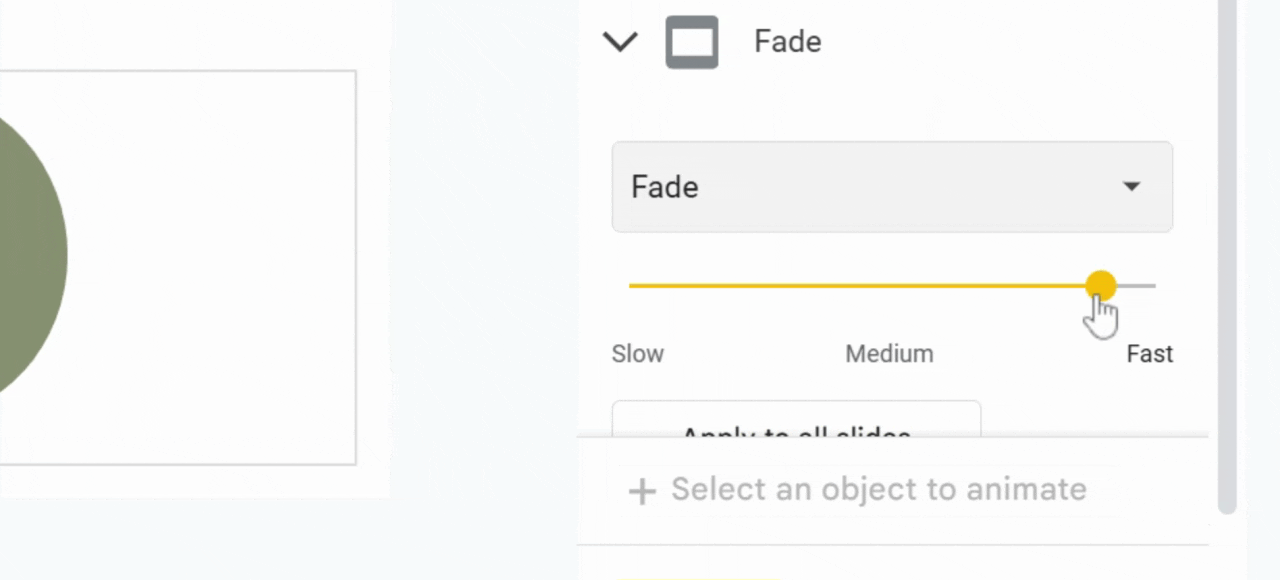The height and width of the screenshot is (580, 1280).
Task: Click Select an object to animate
Action: point(878,490)
